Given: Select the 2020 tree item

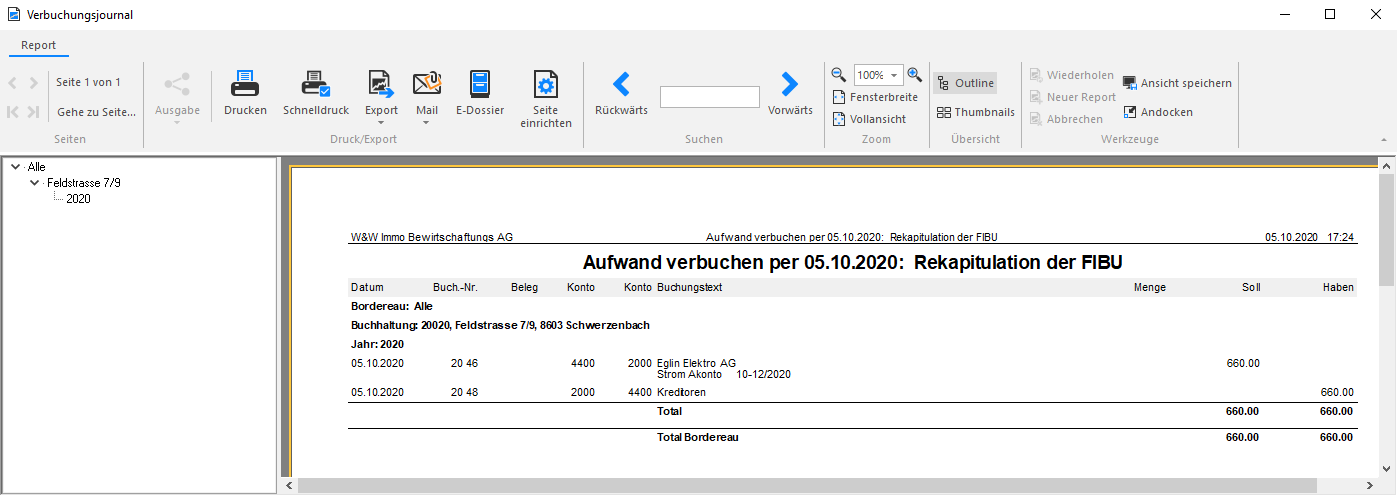Looking at the screenshot, I should pyautogui.click(x=78, y=199).
